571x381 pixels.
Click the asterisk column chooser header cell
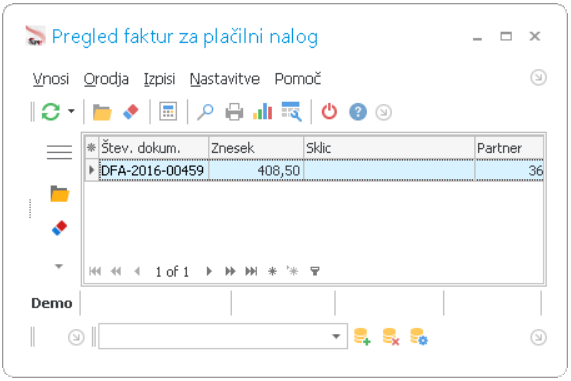tap(91, 148)
